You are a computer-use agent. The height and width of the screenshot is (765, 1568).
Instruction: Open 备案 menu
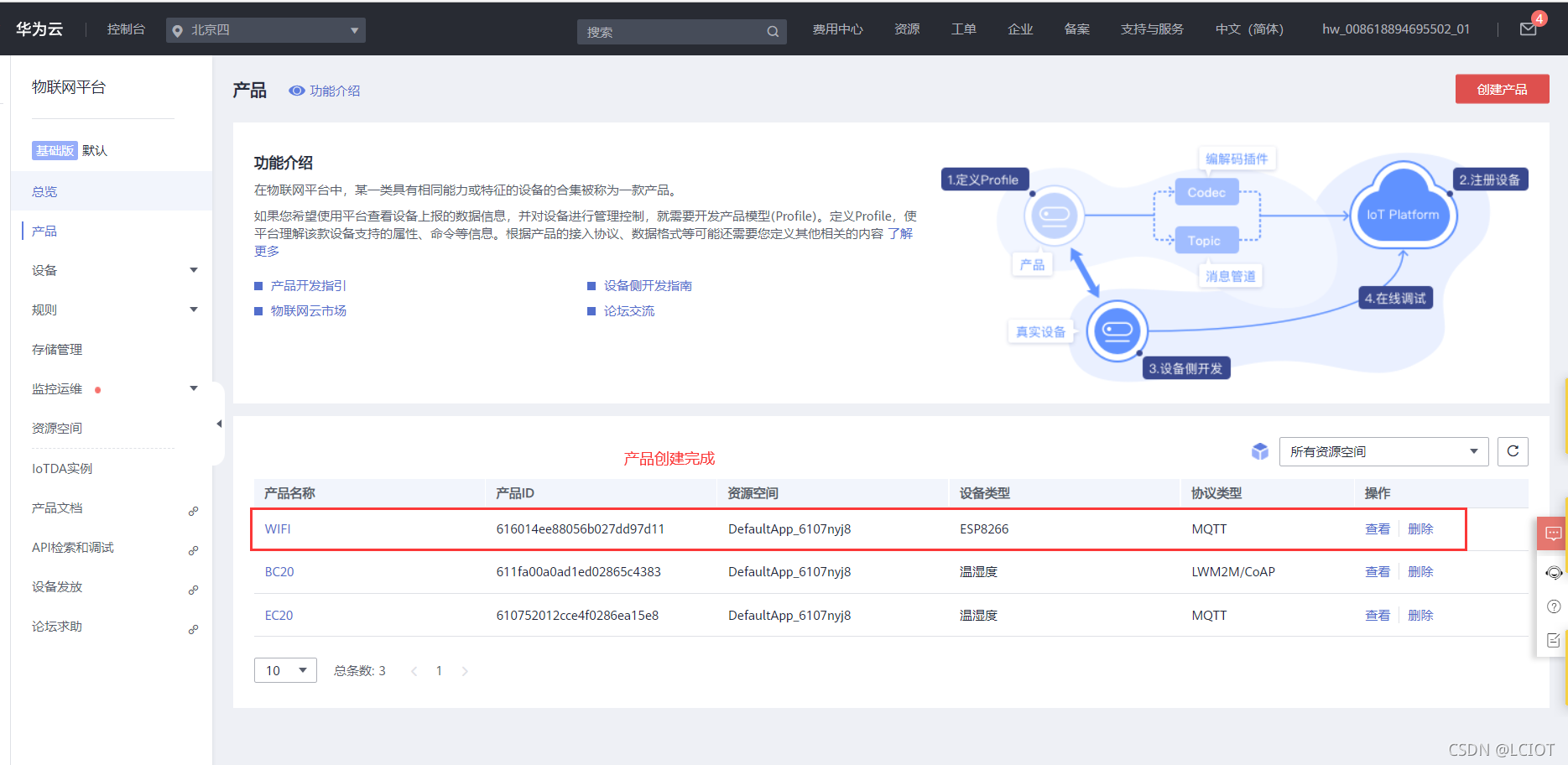[x=1076, y=29]
